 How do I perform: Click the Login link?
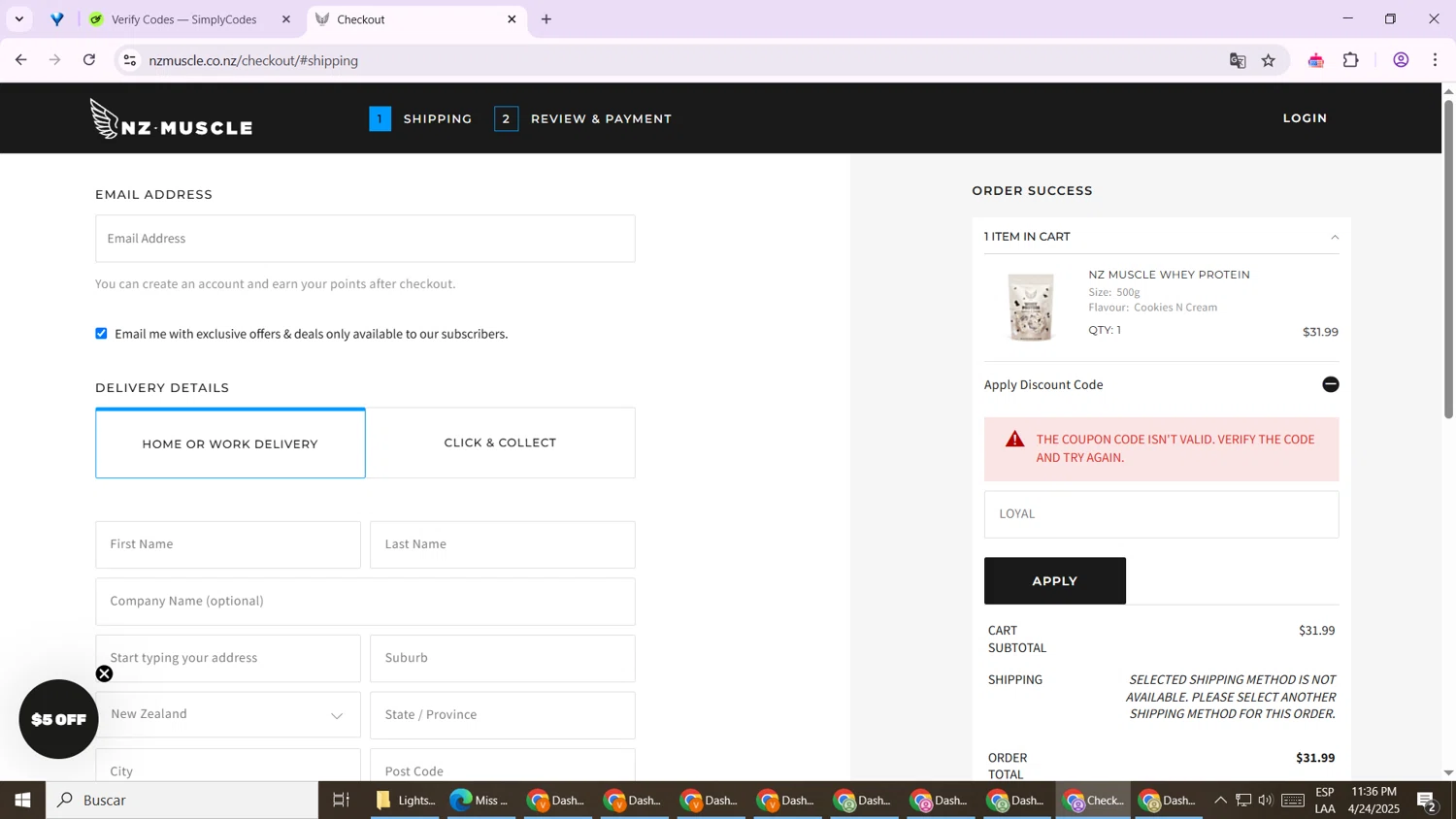pyautogui.click(x=1305, y=118)
